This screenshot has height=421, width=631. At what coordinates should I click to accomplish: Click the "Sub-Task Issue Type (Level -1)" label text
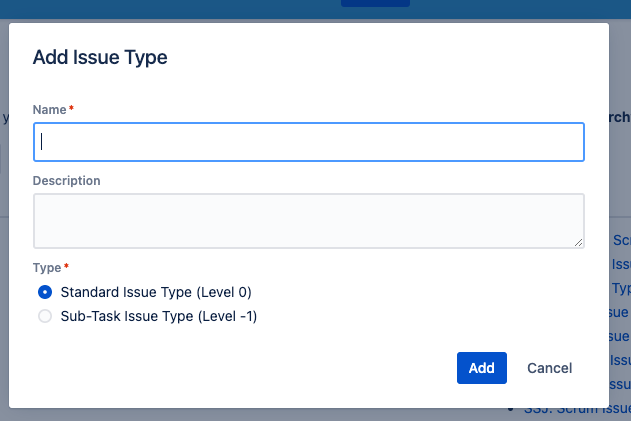(159, 316)
